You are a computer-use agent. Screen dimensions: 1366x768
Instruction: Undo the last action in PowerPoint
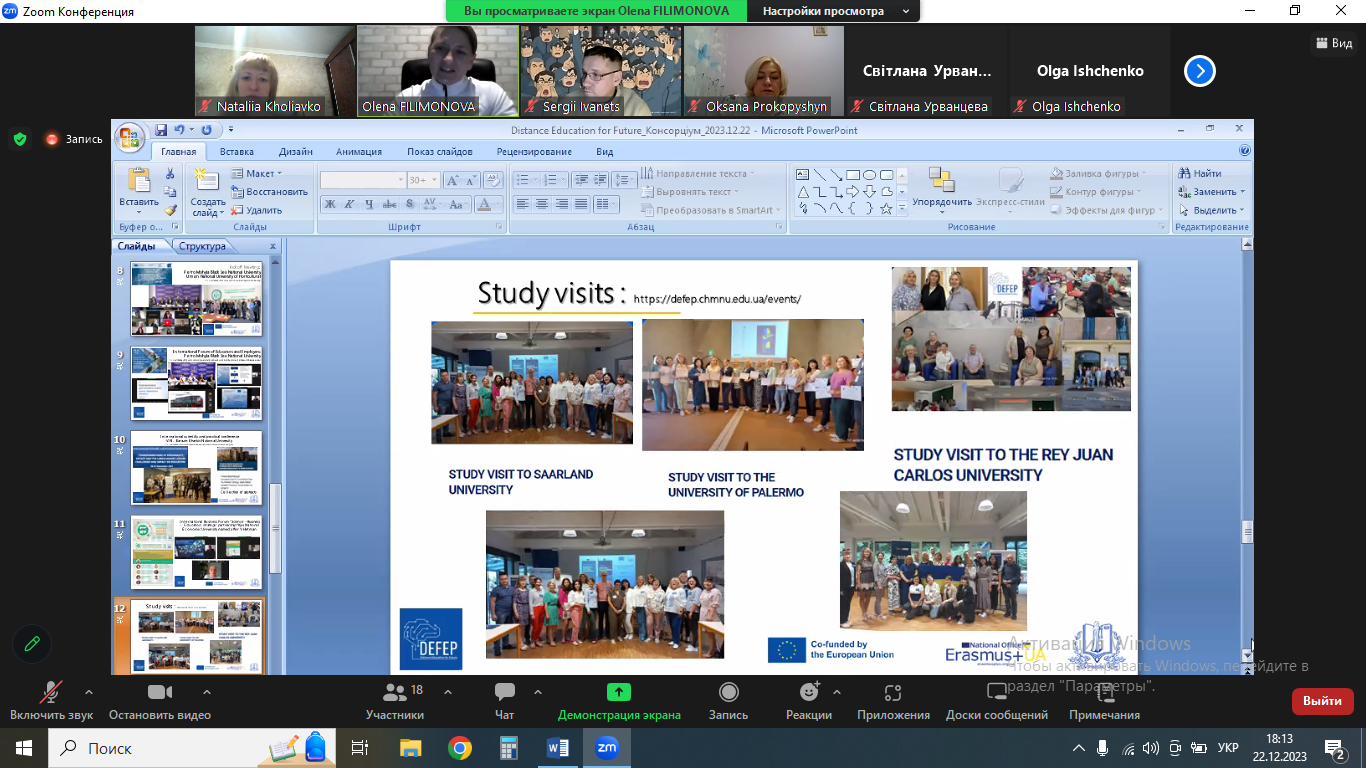tap(179, 129)
